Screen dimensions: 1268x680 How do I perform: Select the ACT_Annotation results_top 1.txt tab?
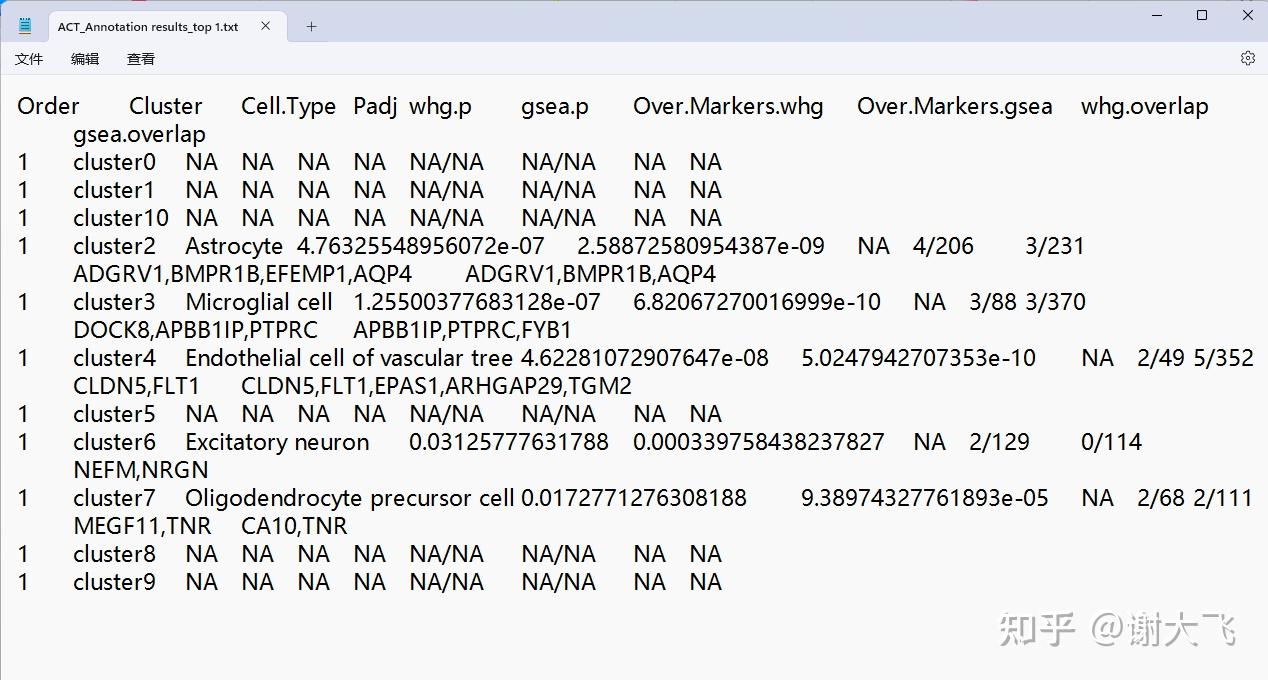pyautogui.click(x=147, y=27)
